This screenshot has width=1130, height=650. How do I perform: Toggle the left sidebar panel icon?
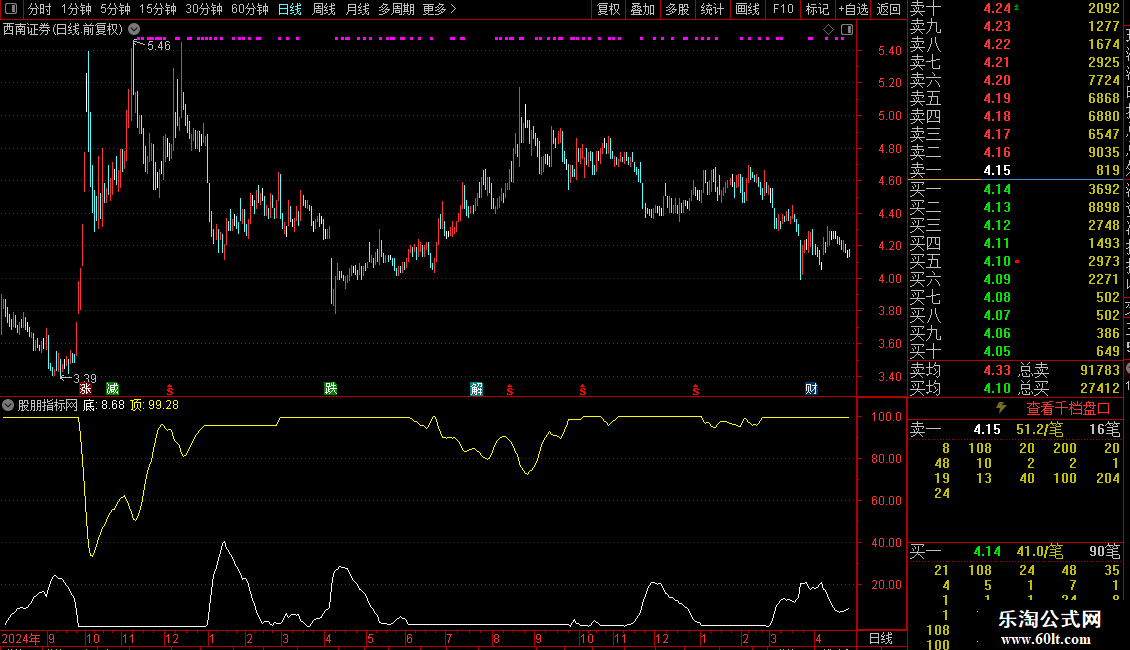pyautogui.click(x=11, y=9)
